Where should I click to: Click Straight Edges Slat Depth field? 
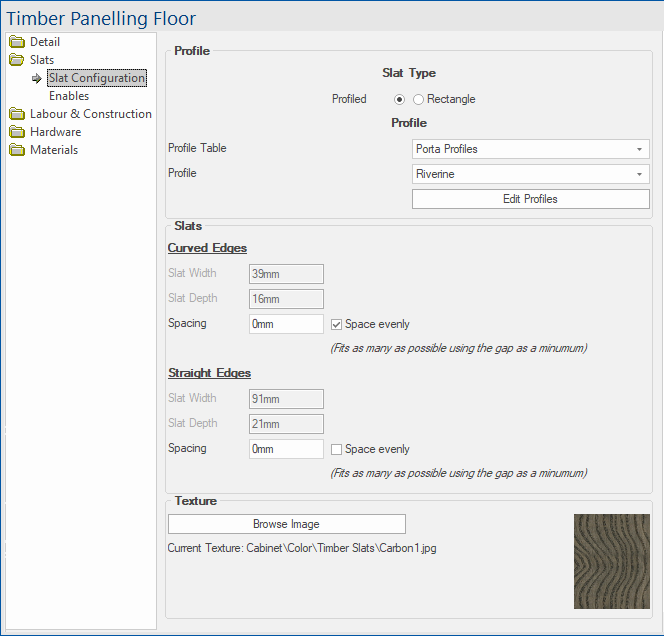point(286,424)
